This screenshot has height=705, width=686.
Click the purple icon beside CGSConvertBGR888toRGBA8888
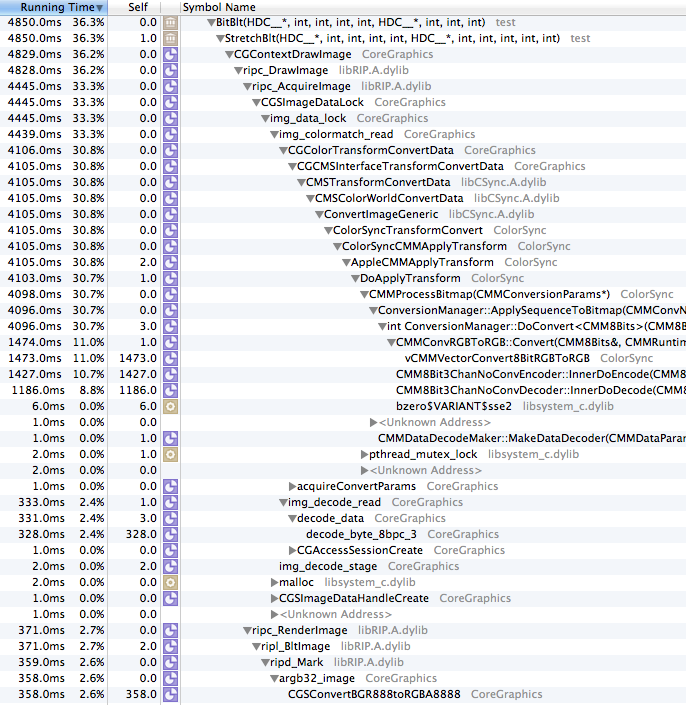click(x=170, y=694)
